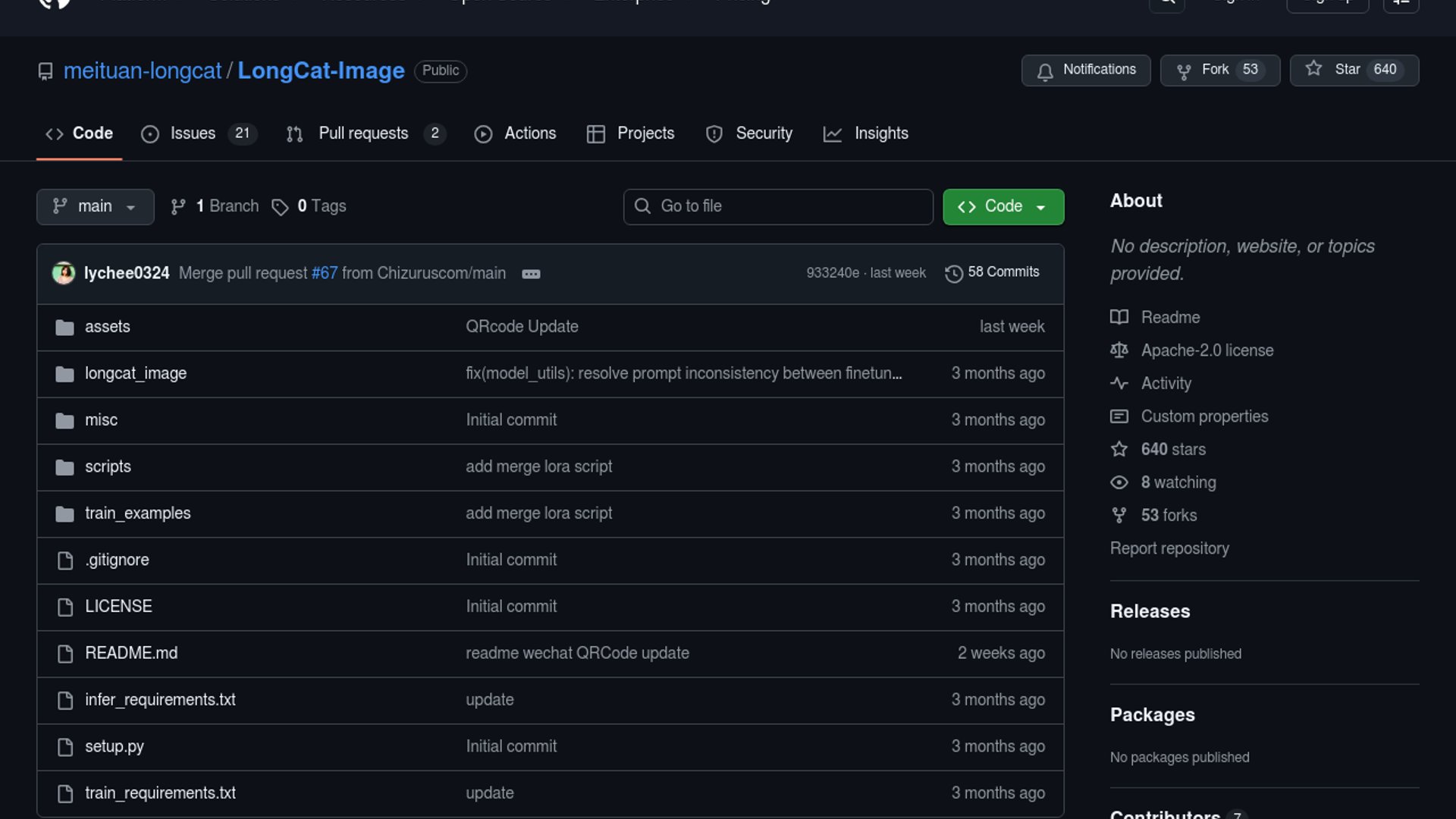Open the main branch dropdown
The image size is (1456, 819).
pyautogui.click(x=95, y=206)
